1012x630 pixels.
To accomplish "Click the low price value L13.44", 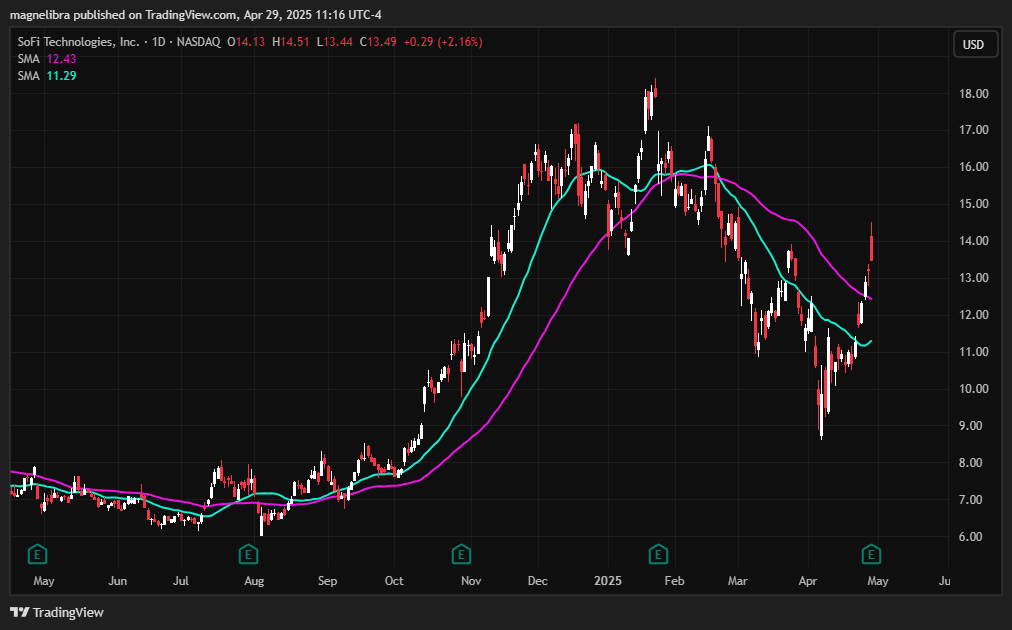I will tap(335, 42).
